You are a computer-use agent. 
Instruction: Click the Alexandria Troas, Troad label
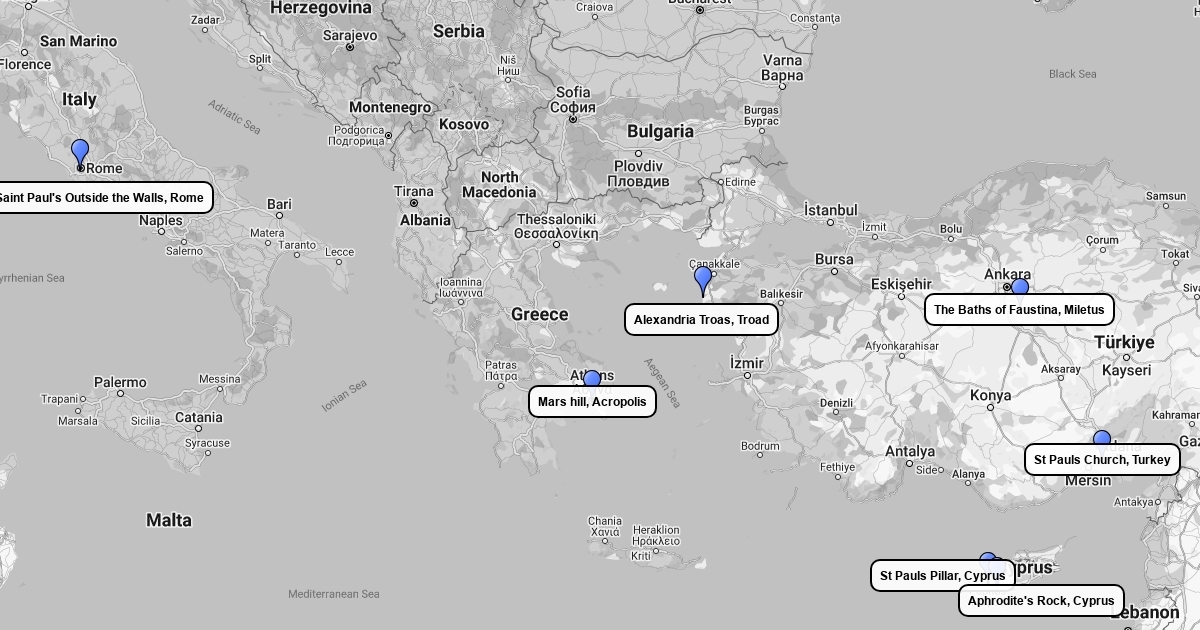(x=701, y=320)
